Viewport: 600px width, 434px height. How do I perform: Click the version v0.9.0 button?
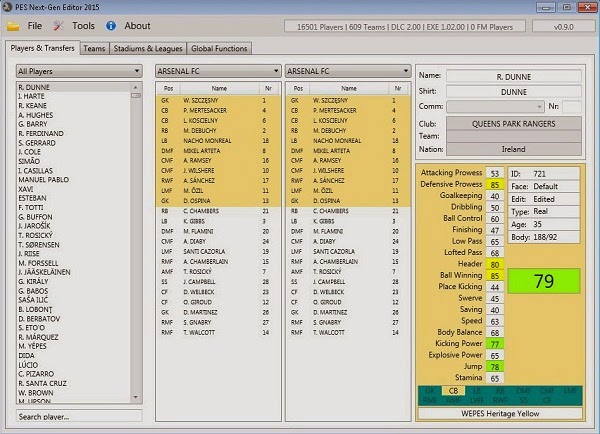click(563, 27)
